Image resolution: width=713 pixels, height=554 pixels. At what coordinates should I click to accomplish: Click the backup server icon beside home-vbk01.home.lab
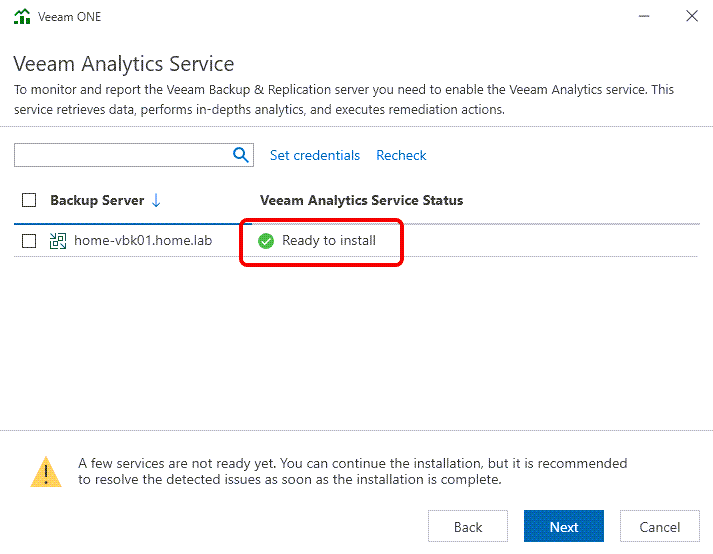[x=58, y=241]
